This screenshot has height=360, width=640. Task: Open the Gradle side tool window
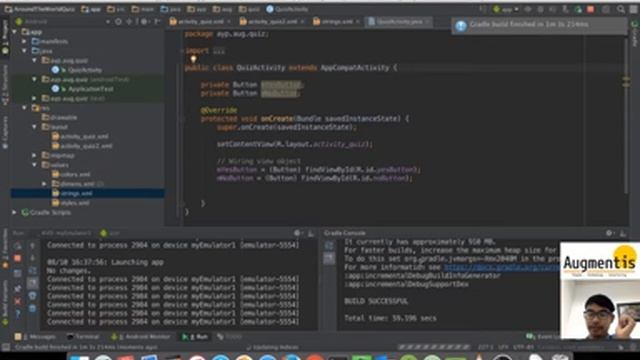[x=635, y=33]
